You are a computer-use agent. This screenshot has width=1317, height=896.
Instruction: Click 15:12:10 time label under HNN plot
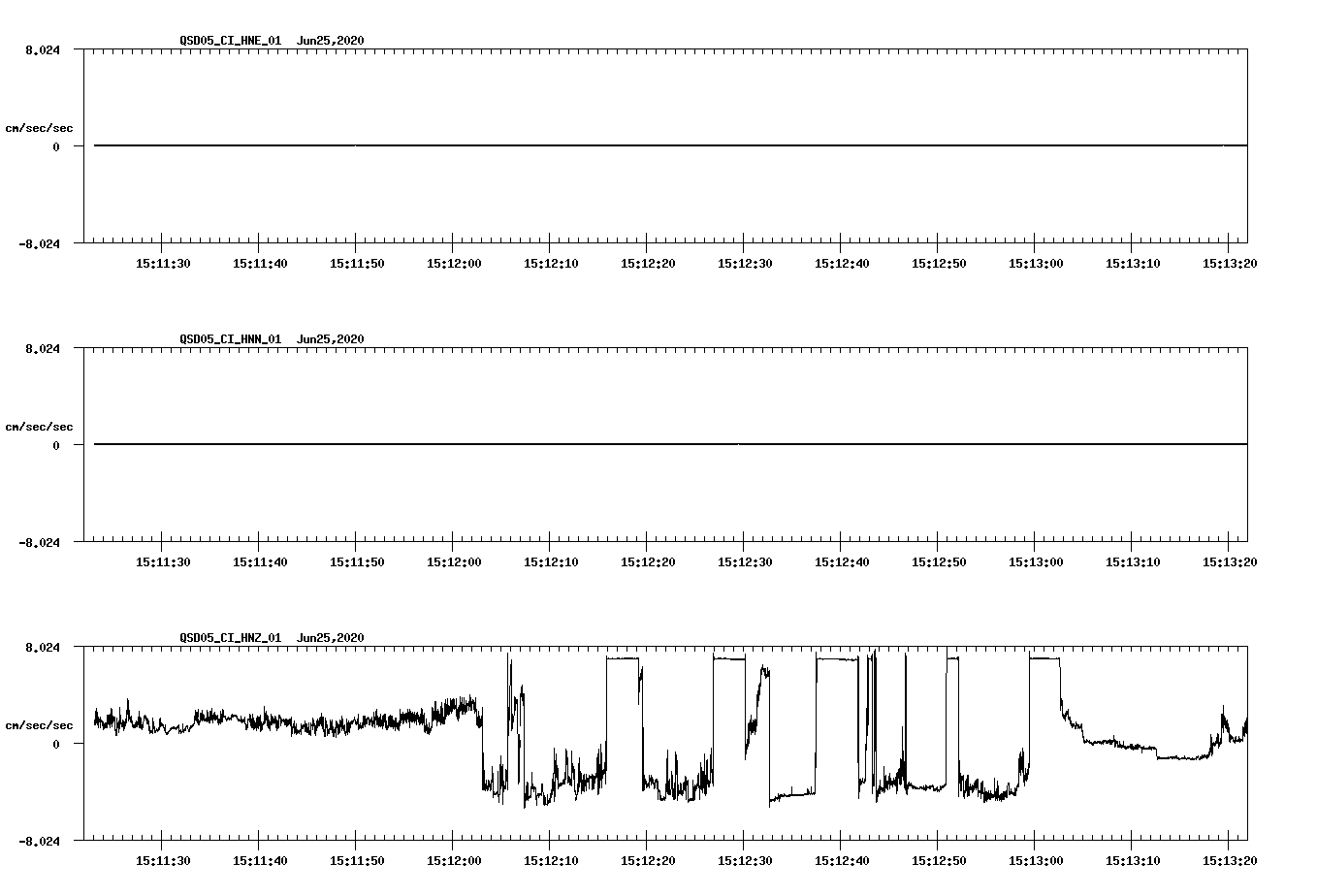551,562
